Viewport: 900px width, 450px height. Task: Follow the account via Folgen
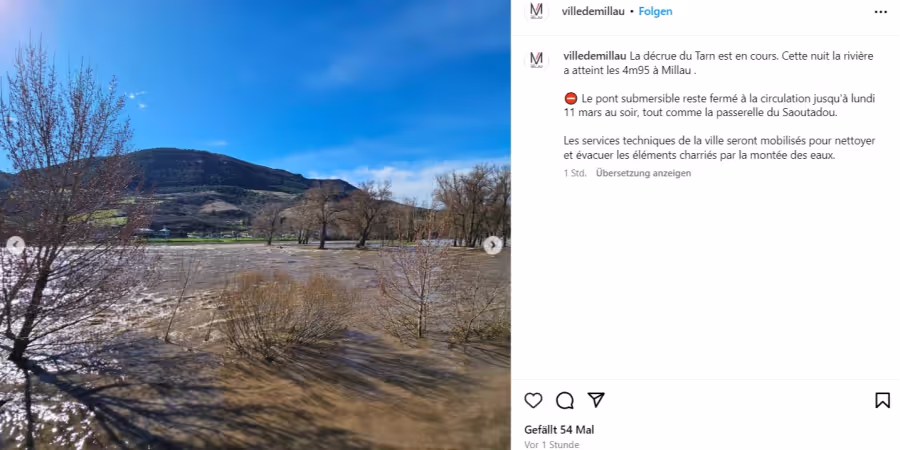(655, 11)
